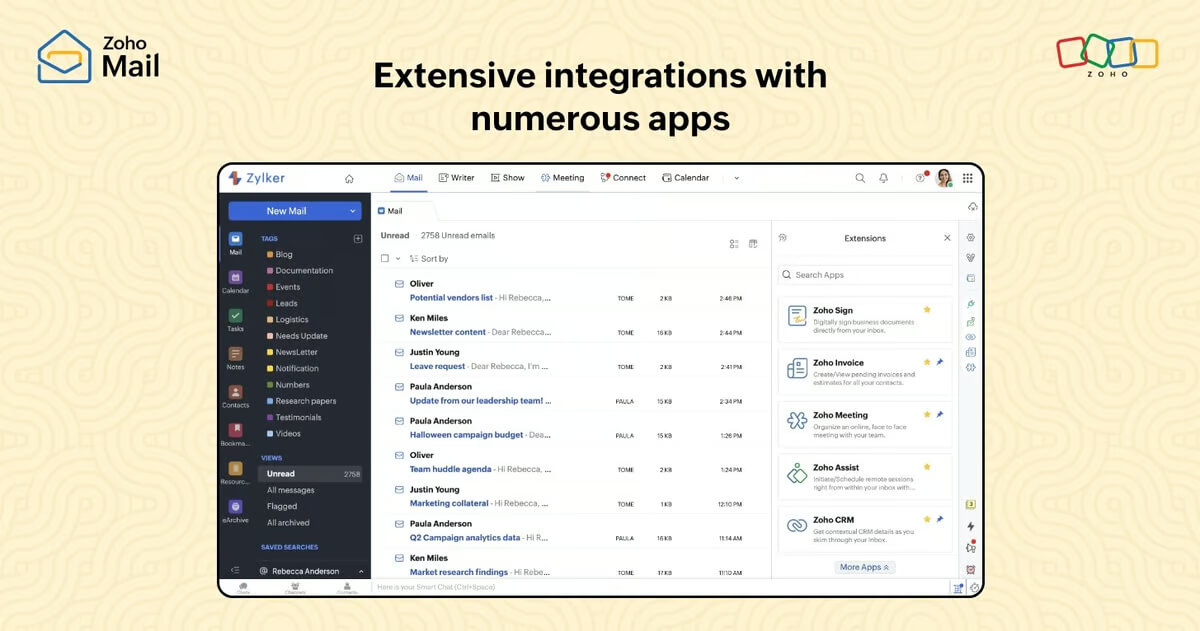1200x631 pixels.
Task: Click the Zoho Sign app icon
Action: [797, 316]
